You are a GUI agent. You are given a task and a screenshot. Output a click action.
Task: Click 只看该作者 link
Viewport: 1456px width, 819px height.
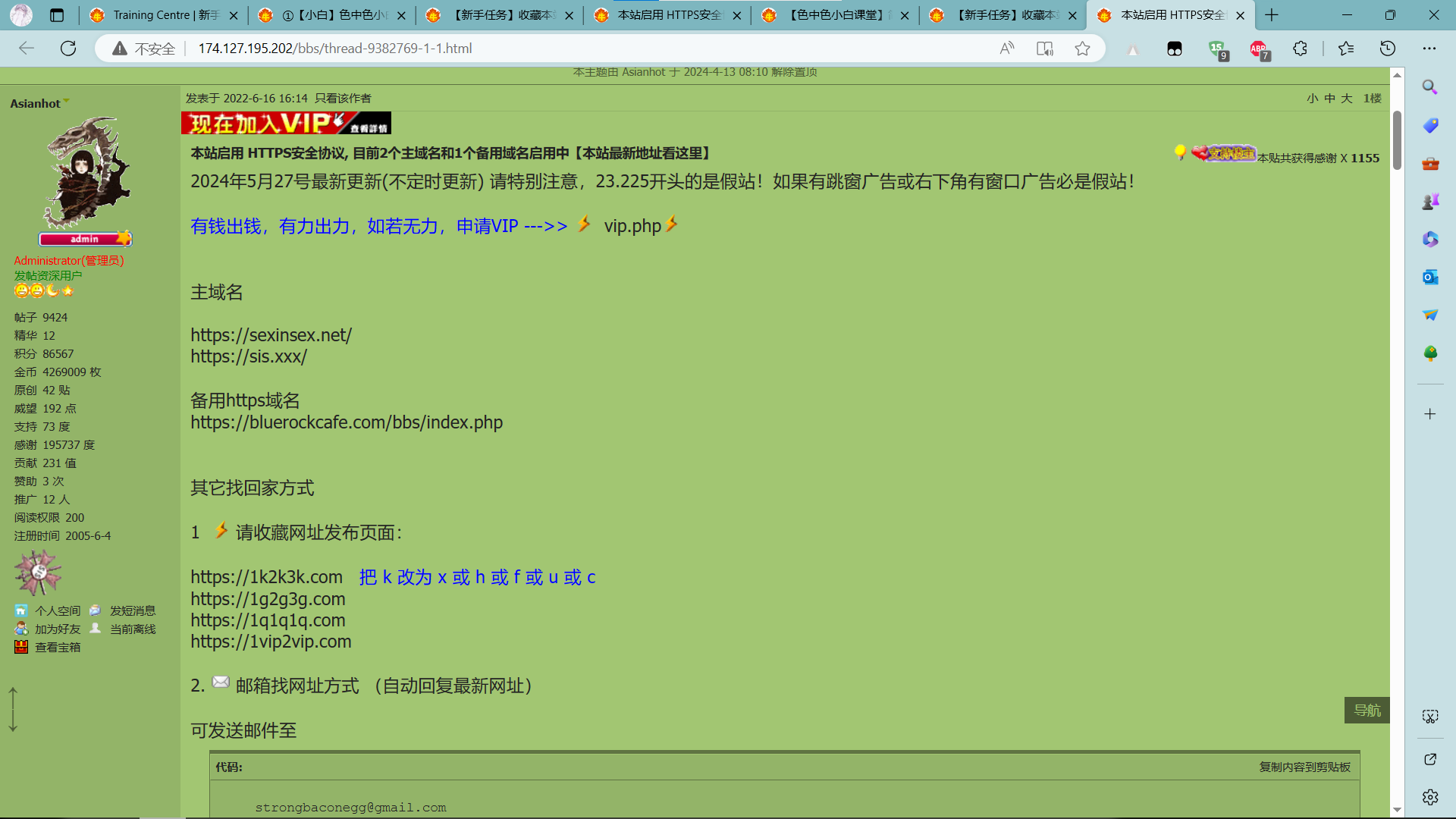[343, 99]
